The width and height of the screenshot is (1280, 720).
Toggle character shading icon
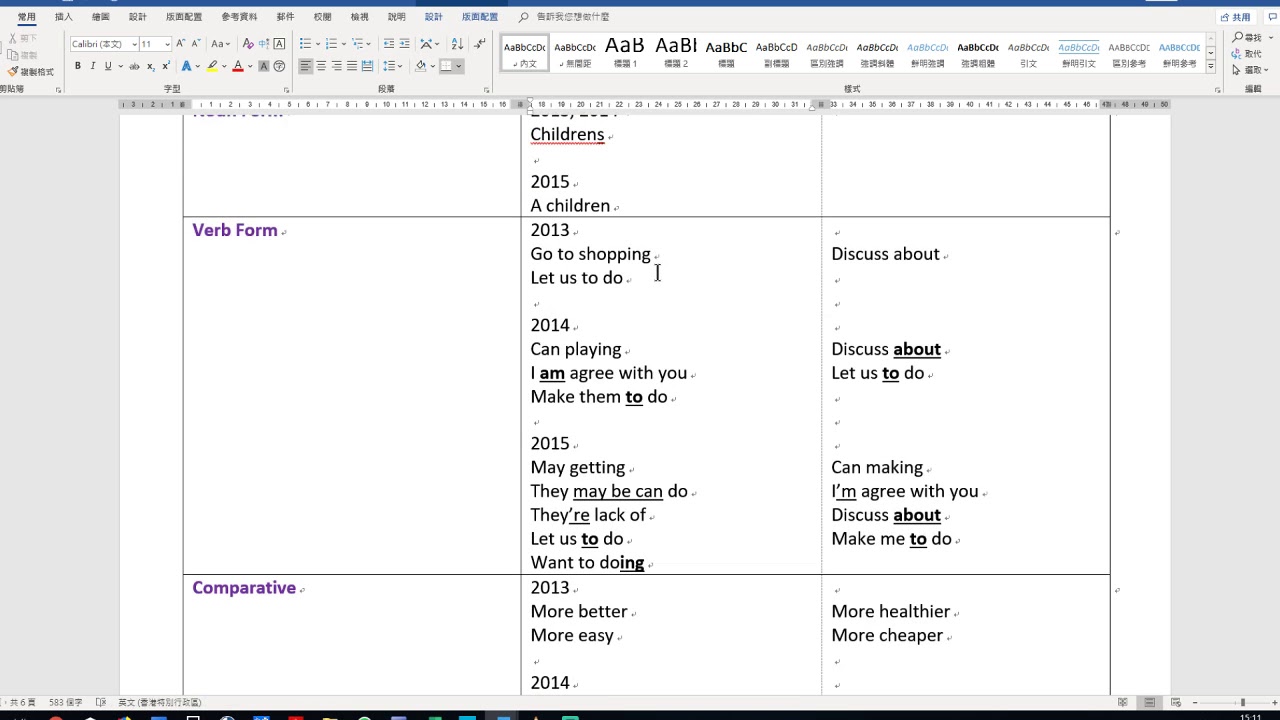264,66
